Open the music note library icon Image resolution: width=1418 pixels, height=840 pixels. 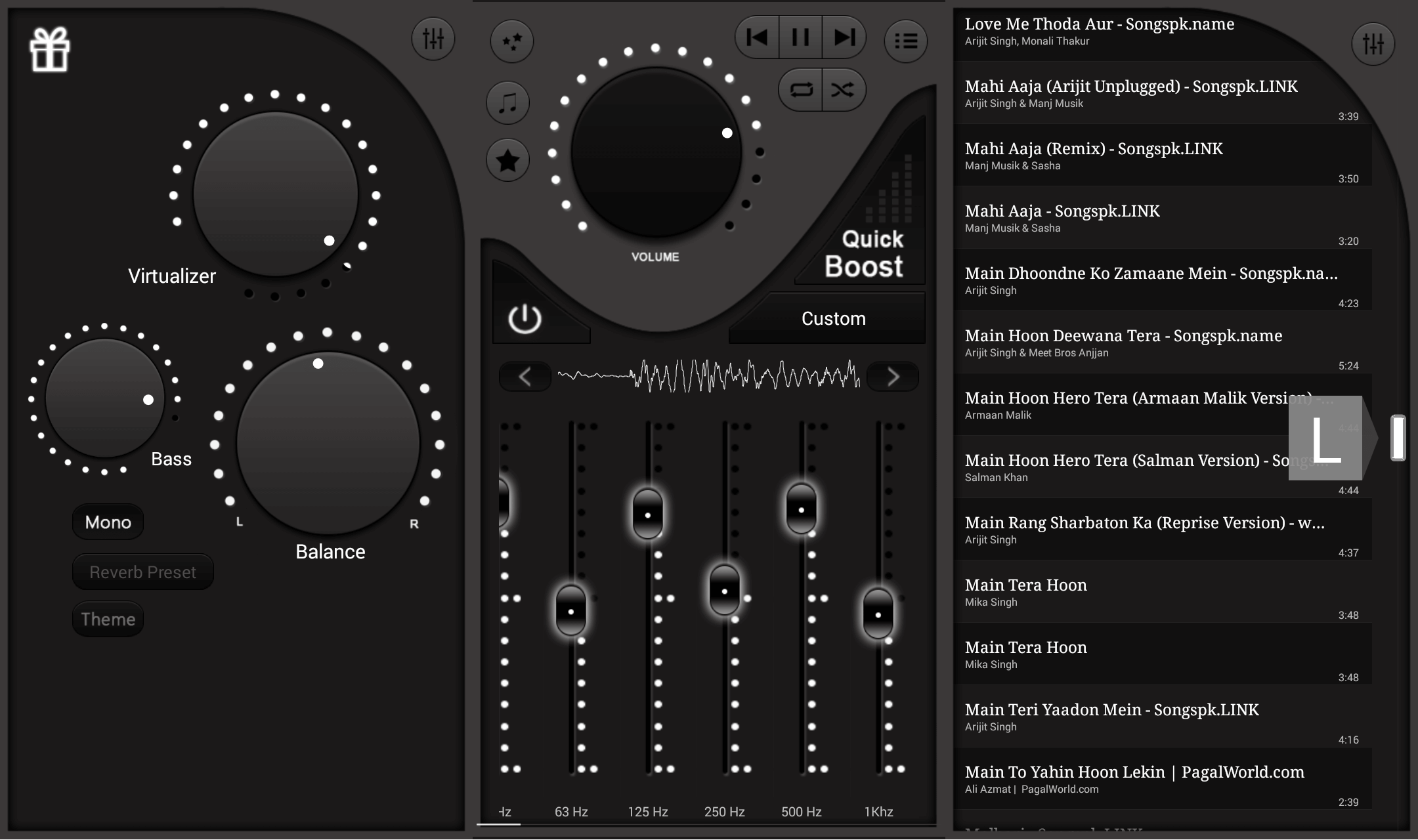pyautogui.click(x=507, y=103)
